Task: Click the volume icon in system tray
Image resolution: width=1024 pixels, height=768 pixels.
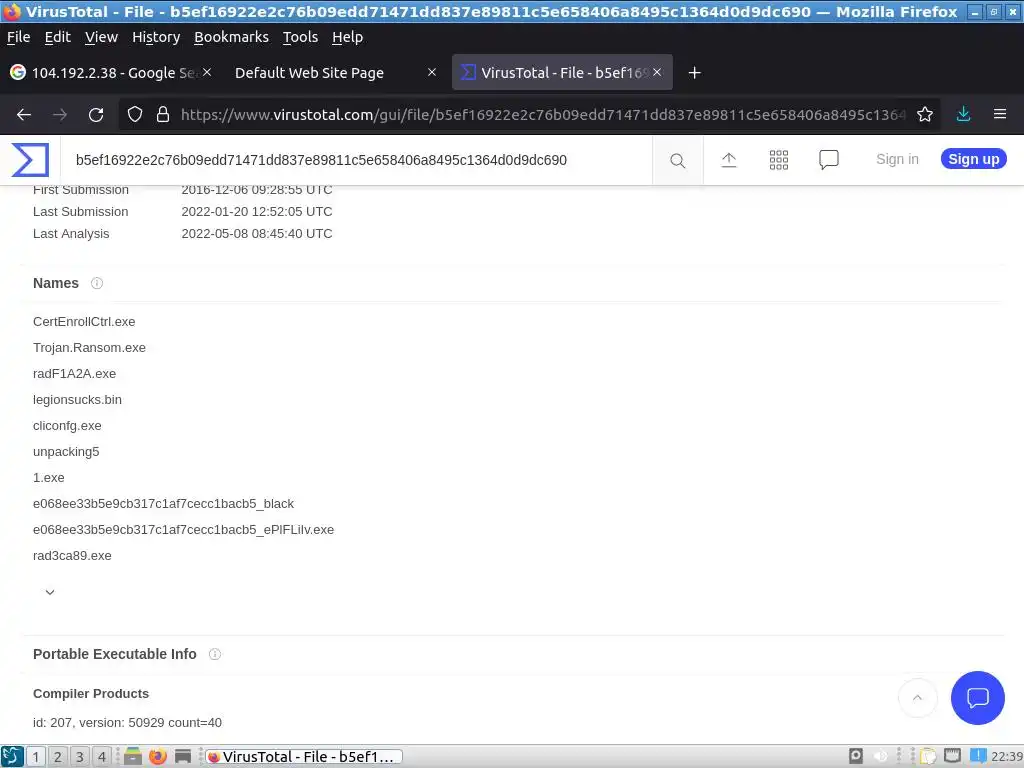Action: pos(880,756)
